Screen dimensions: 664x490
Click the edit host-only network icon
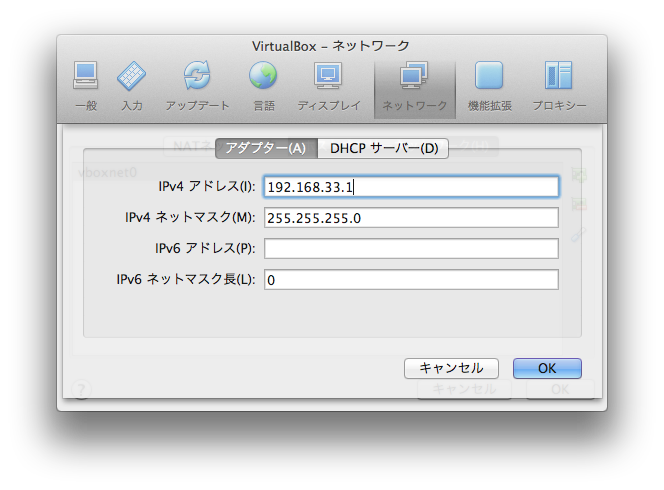pos(579,234)
